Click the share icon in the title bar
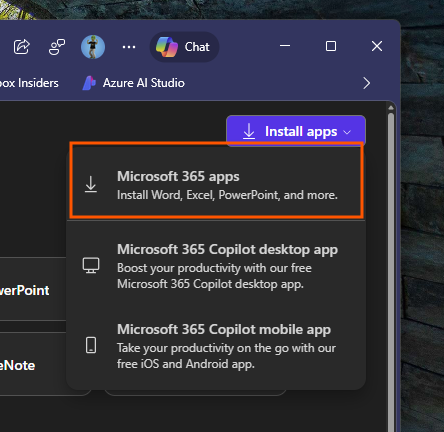This screenshot has height=432, width=444. click(x=22, y=47)
